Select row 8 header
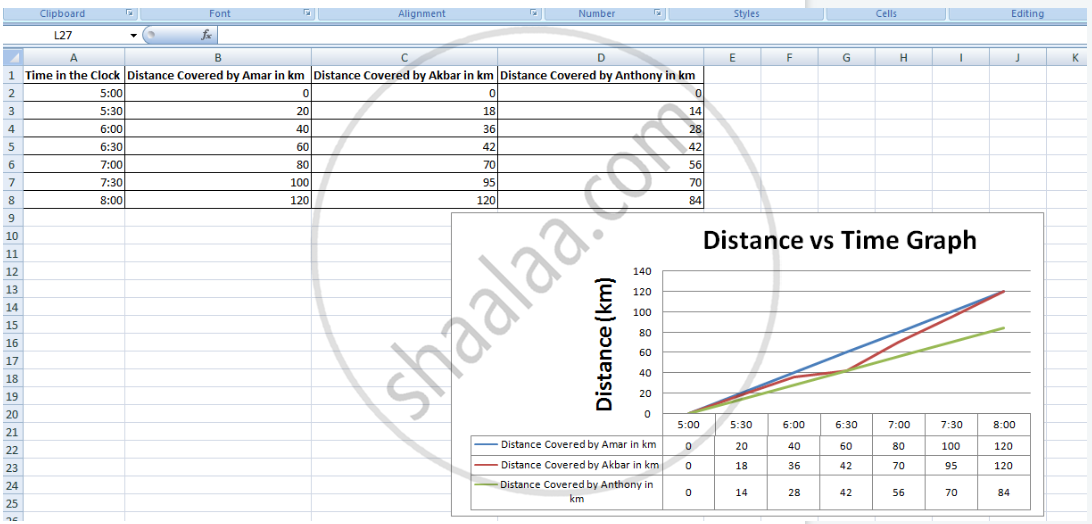 11,200
